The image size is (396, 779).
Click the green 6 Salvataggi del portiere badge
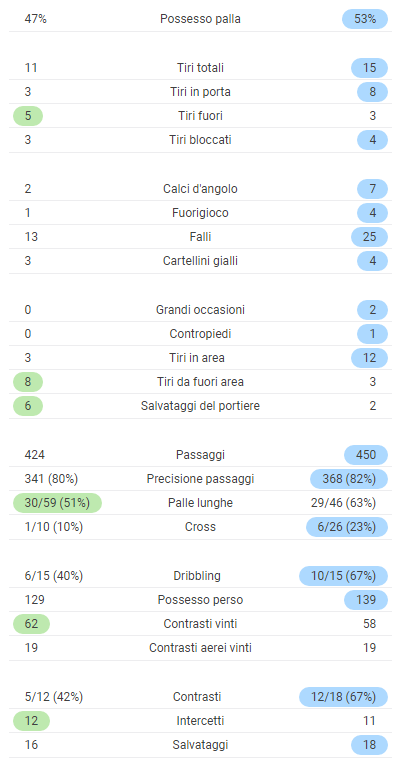pos(28,406)
